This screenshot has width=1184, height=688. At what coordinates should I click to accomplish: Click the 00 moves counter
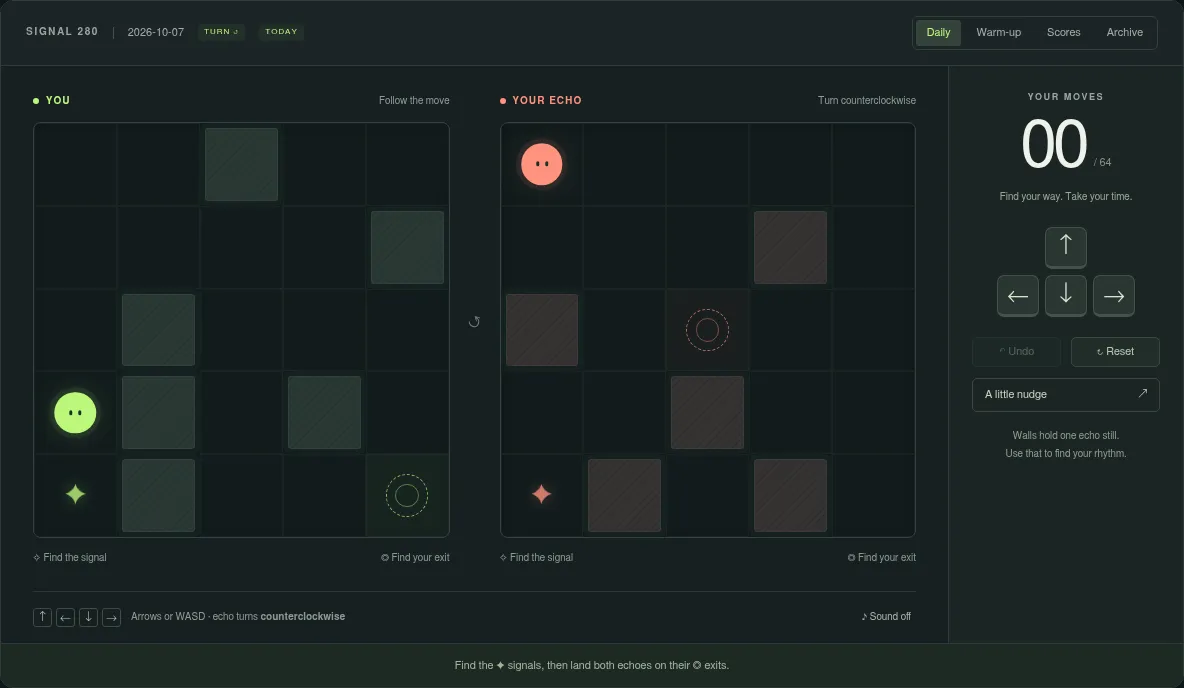point(1054,144)
